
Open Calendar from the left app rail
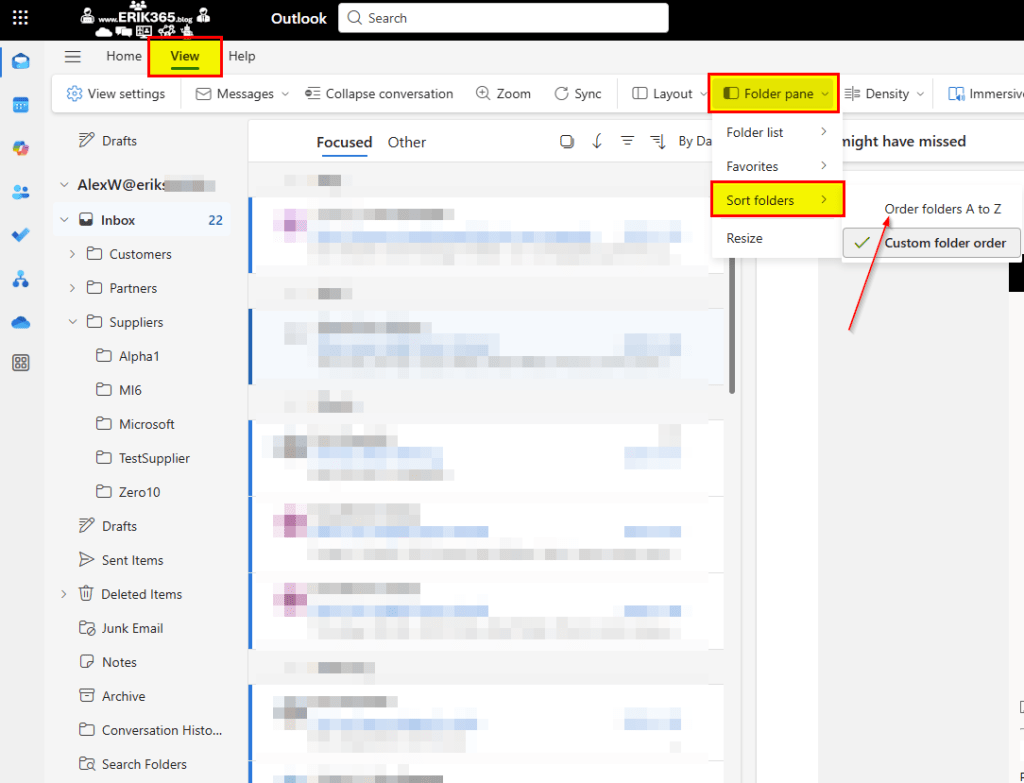20,105
